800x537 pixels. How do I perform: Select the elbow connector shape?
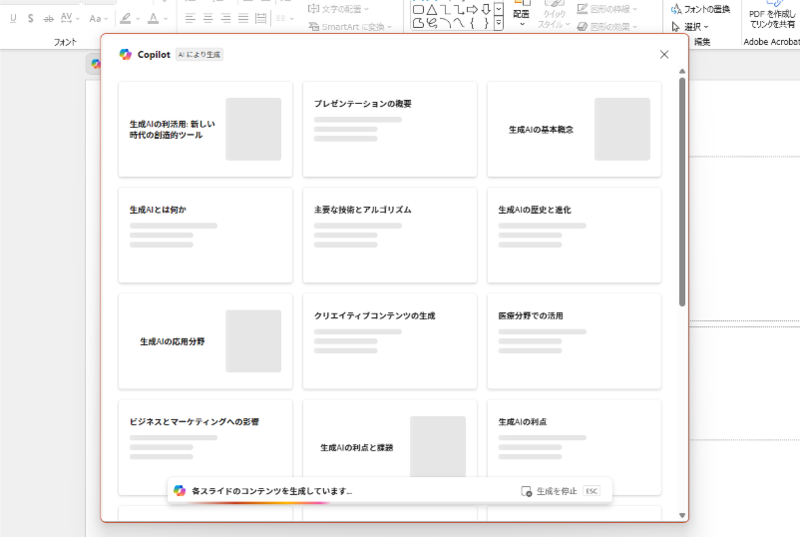click(445, 10)
